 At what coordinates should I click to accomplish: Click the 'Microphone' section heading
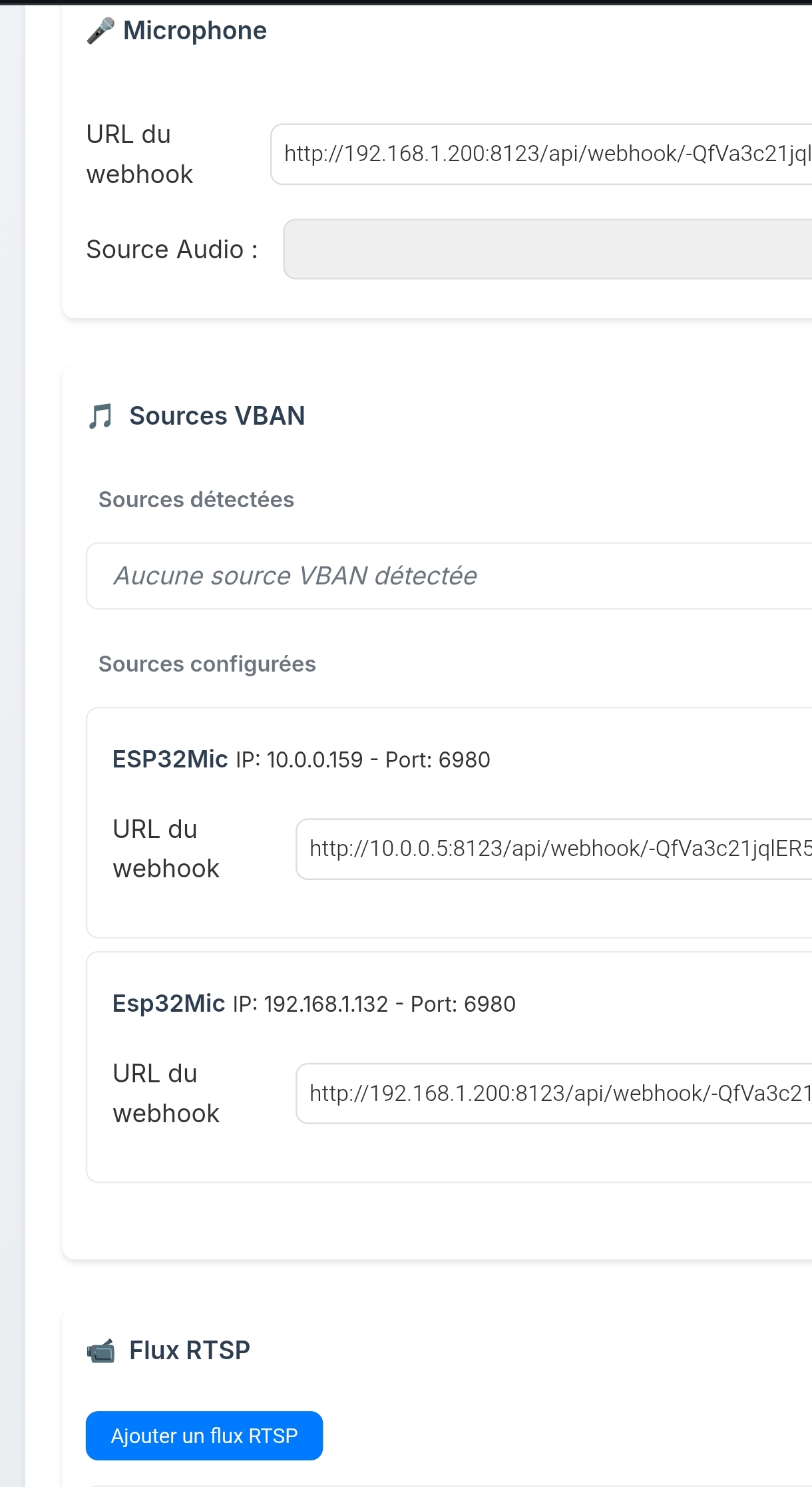point(195,31)
